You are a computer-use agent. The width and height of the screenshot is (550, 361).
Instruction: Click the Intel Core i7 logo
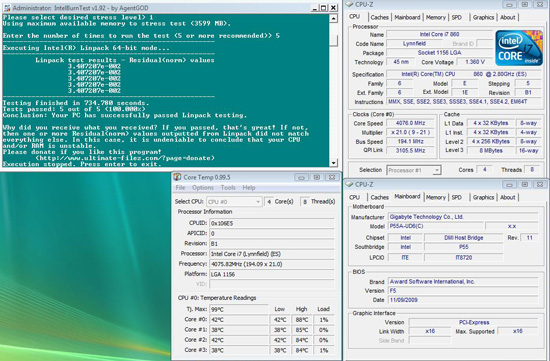(518, 48)
